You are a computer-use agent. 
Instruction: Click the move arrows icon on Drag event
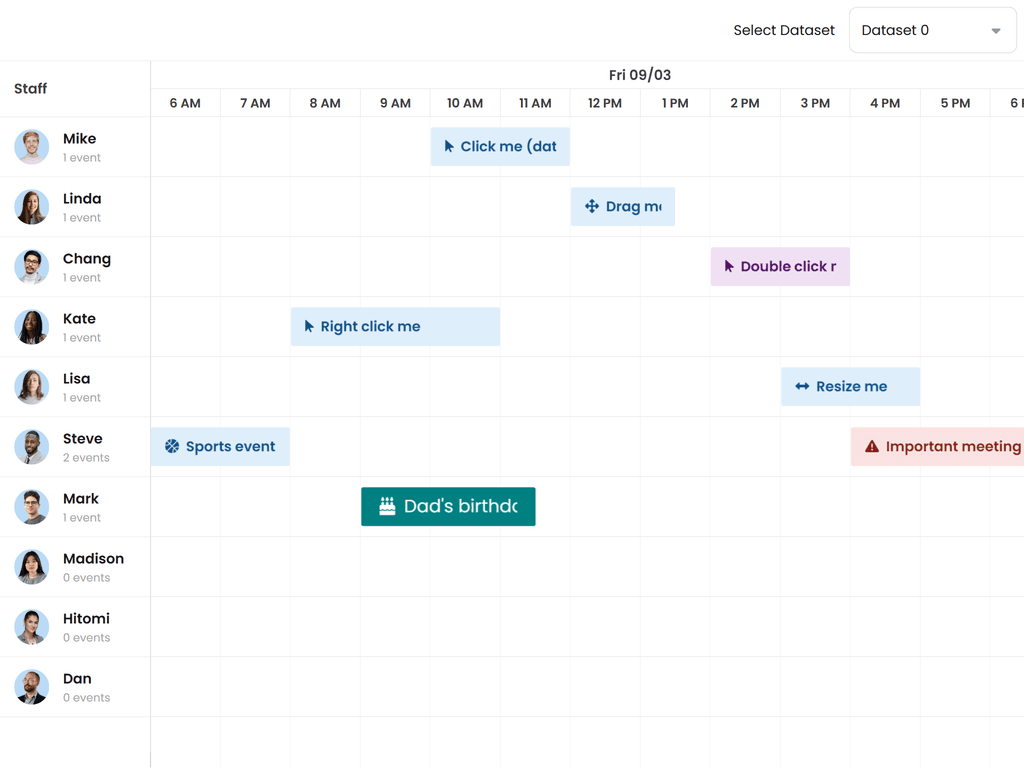click(592, 206)
